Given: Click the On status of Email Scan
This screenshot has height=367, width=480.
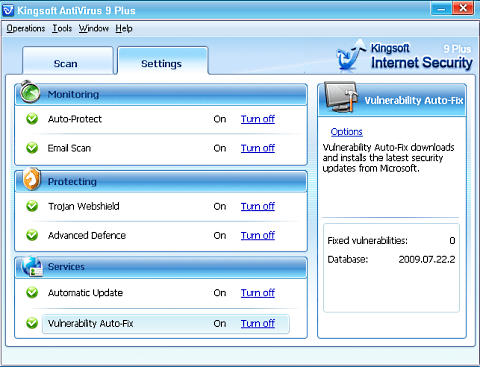Looking at the screenshot, I should [220, 148].
